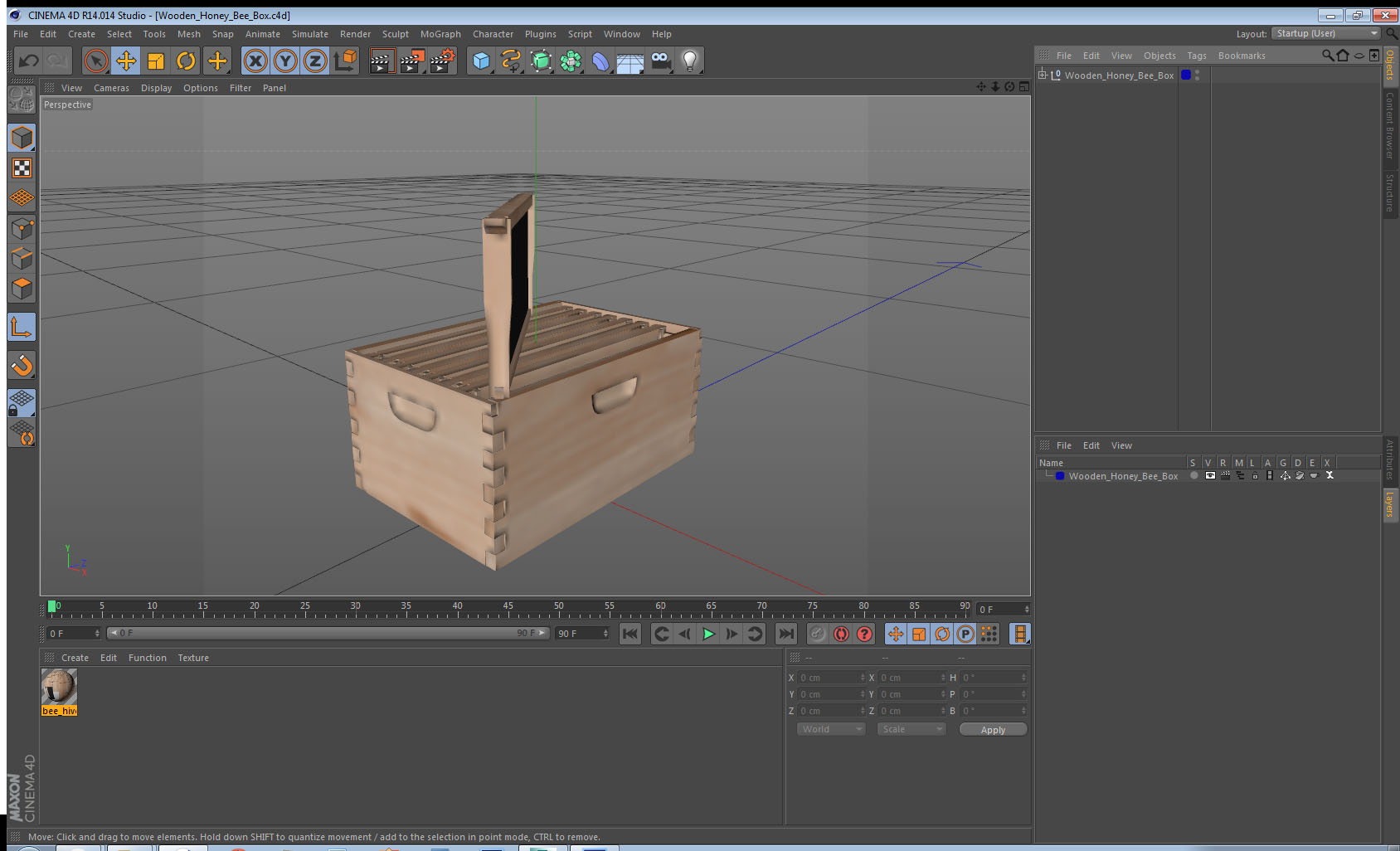Go to end of animation
This screenshot has width=1400, height=851.
tap(785, 634)
